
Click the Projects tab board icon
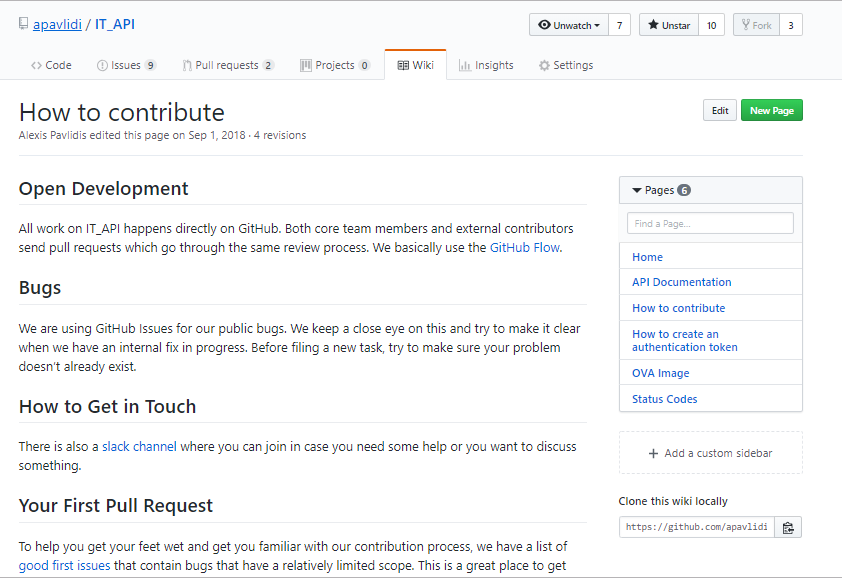[306, 66]
